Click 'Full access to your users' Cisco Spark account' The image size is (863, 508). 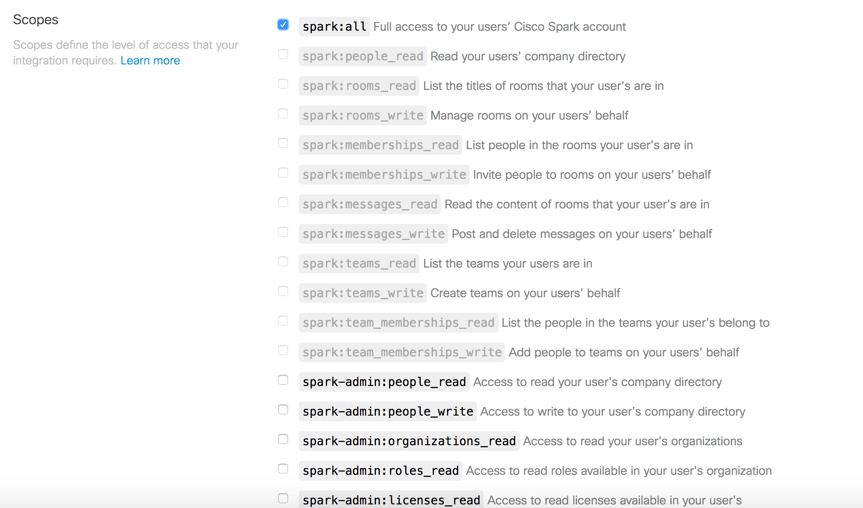[500, 27]
